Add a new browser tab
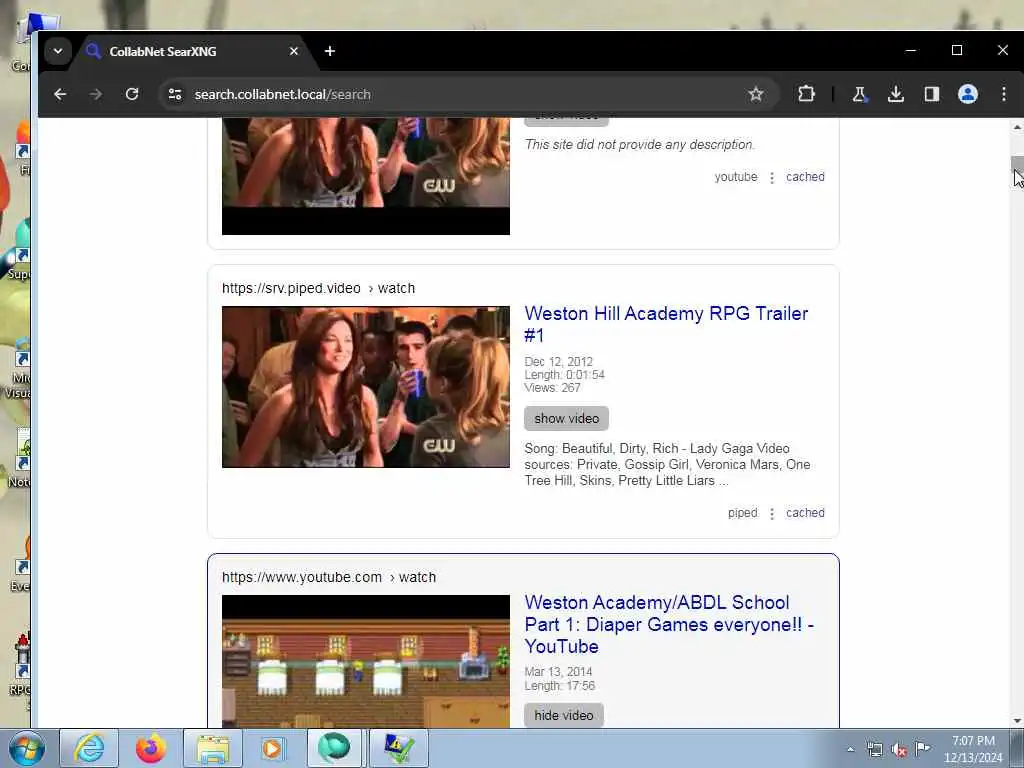 click(x=330, y=51)
